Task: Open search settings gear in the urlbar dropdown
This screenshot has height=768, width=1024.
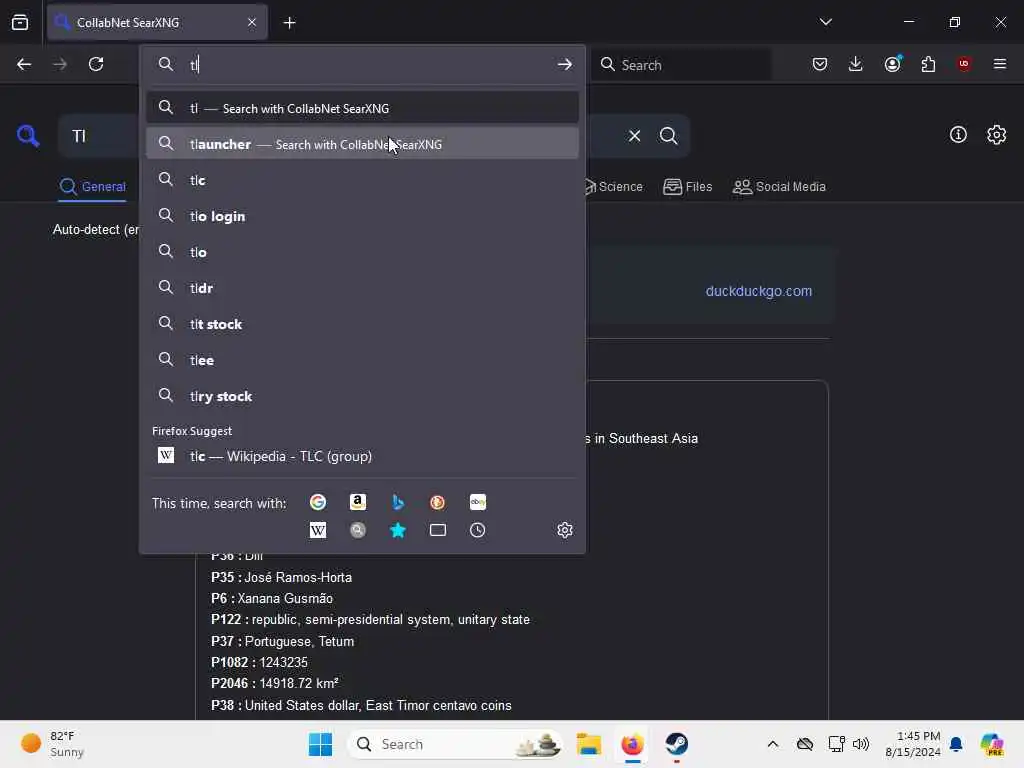Action: click(565, 530)
